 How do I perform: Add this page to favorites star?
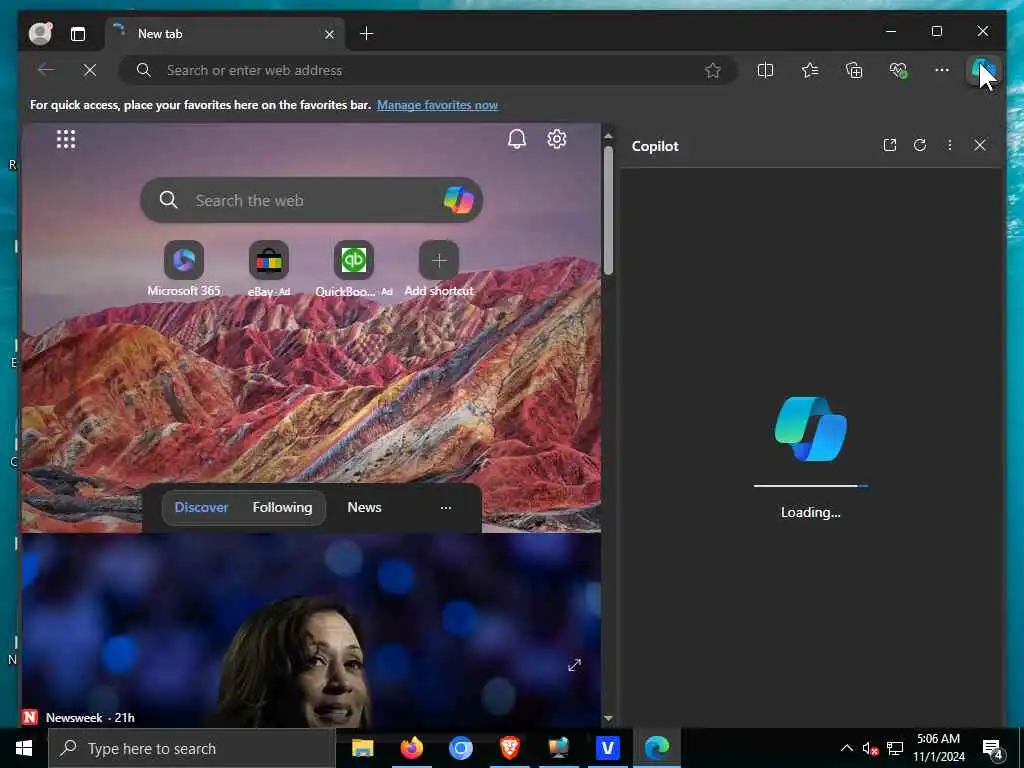coord(712,70)
